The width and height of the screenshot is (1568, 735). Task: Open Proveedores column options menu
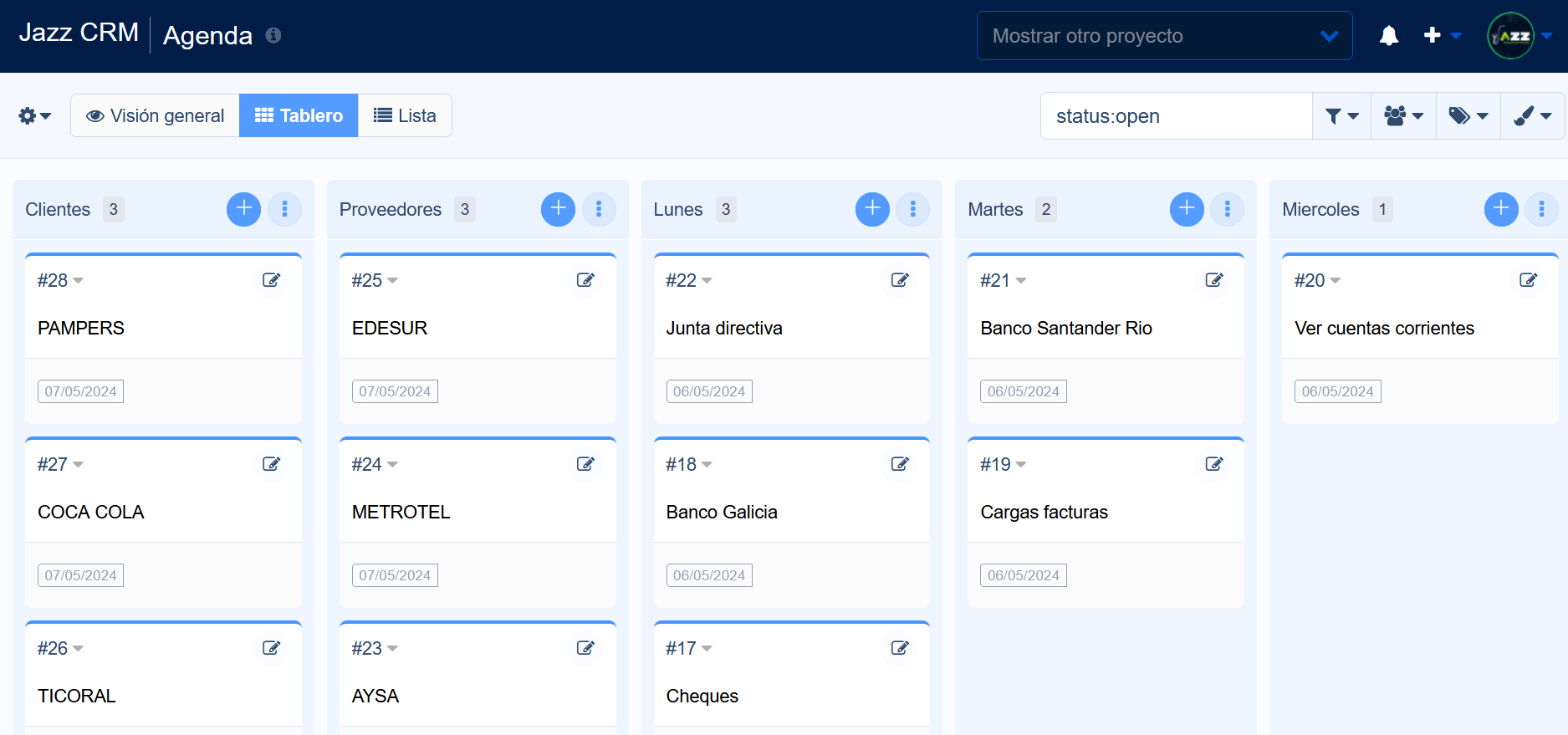coord(599,208)
